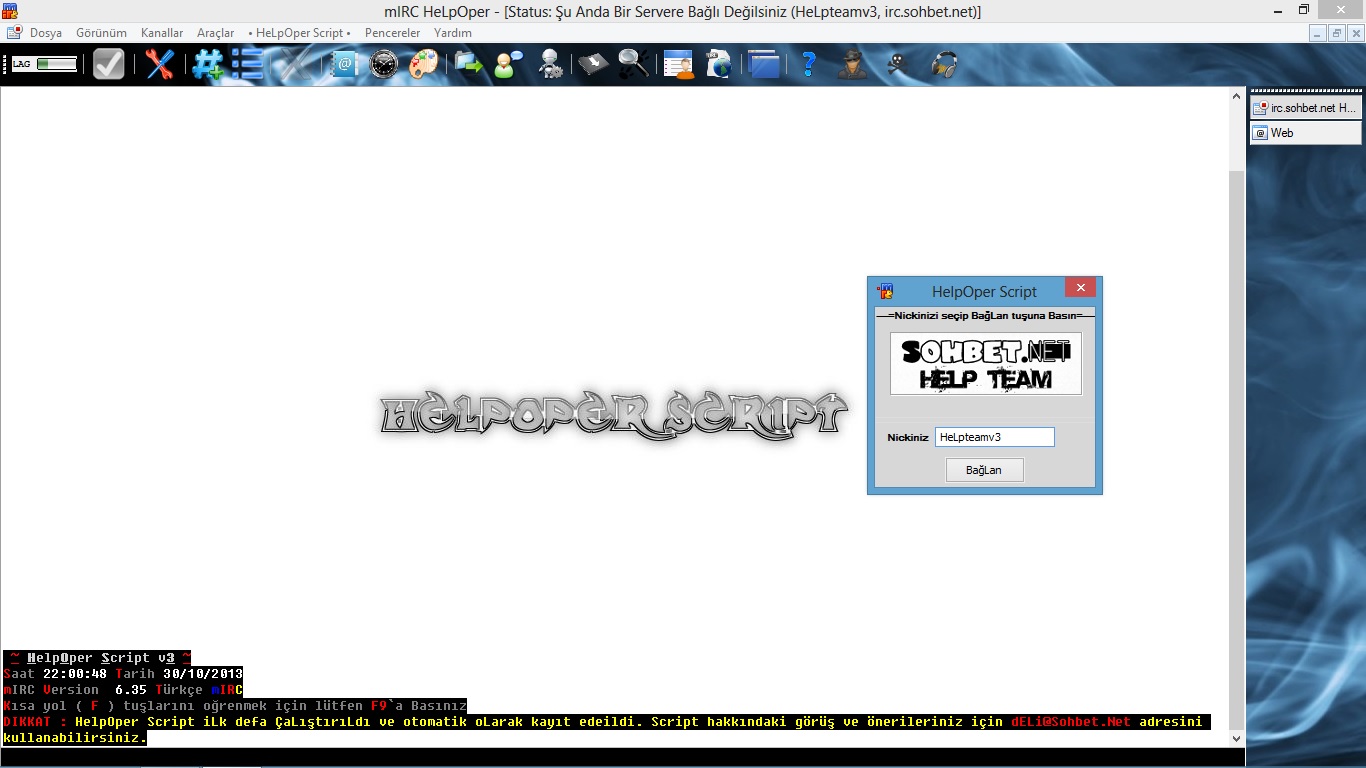Viewport: 1366px width, 768px height.
Task: Open the HeLpOper Script menu
Action: point(299,33)
